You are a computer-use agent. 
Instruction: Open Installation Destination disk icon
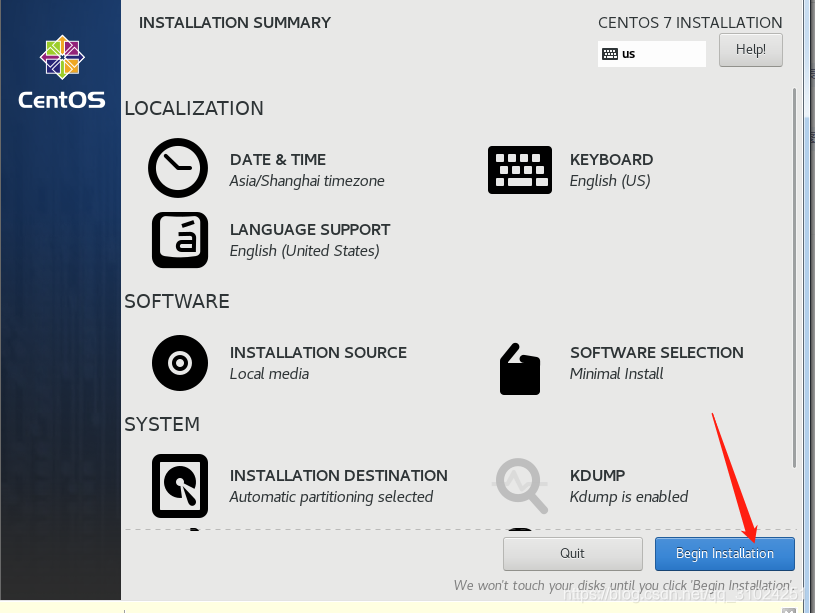click(x=180, y=486)
